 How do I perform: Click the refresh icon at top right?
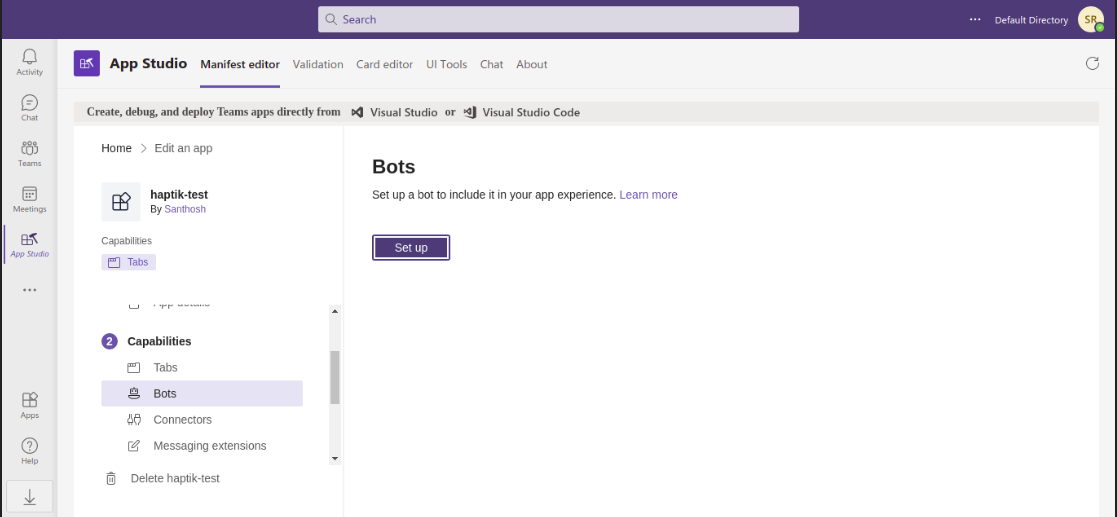point(1092,63)
